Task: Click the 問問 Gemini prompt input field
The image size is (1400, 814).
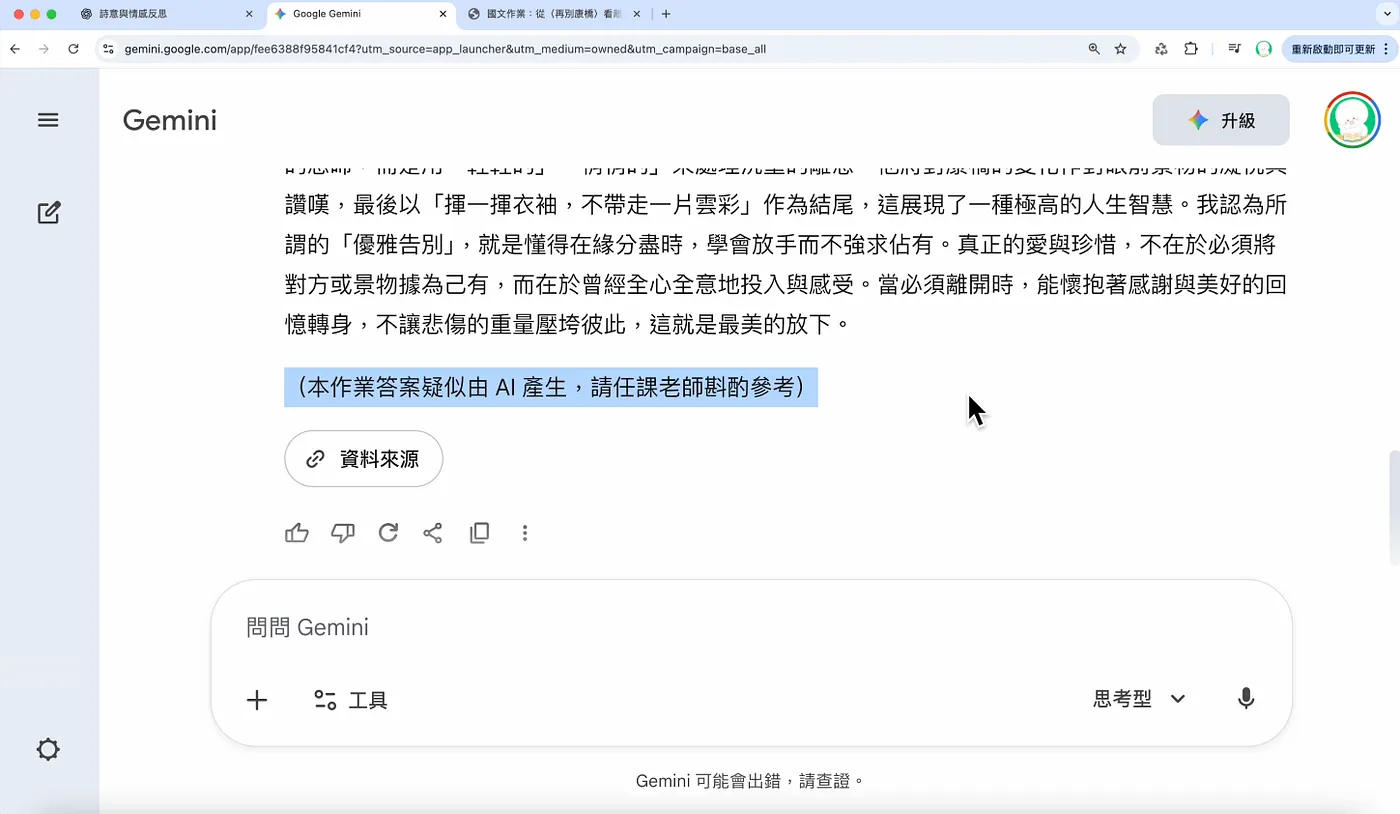Action: (x=750, y=628)
